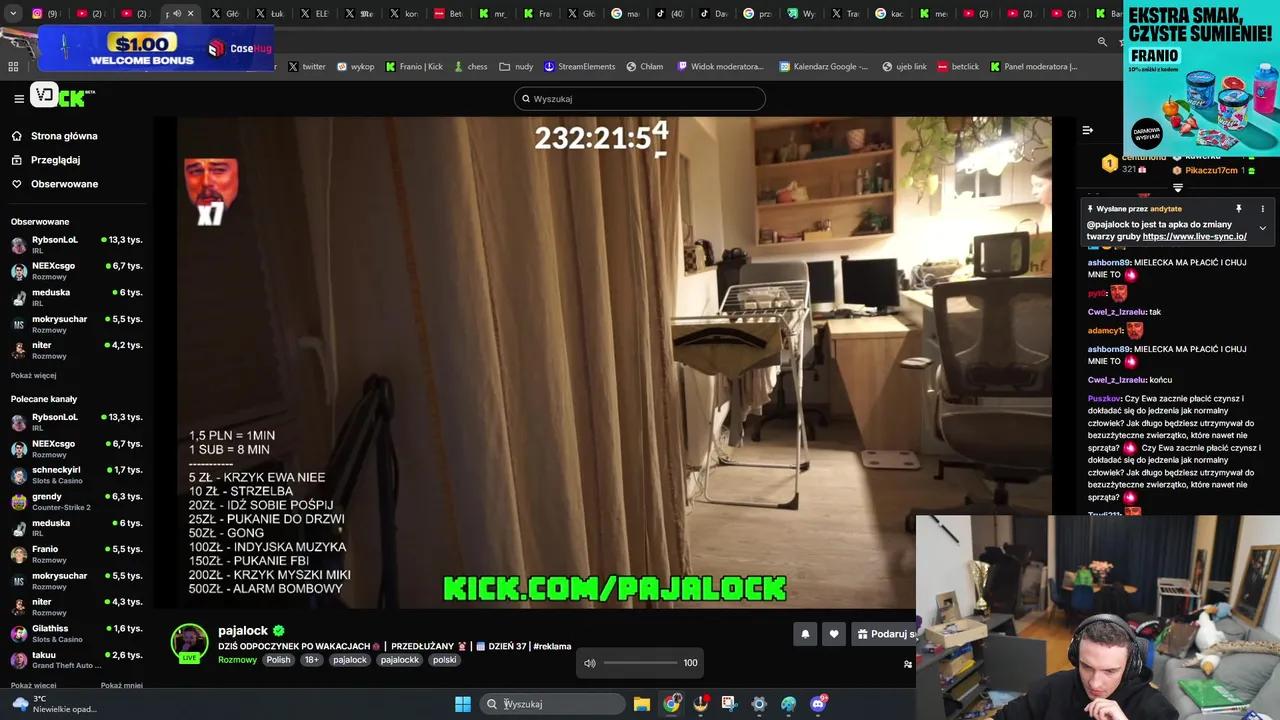Open schneckyiri recommended channel
1280x720 pixels.
click(x=76, y=474)
